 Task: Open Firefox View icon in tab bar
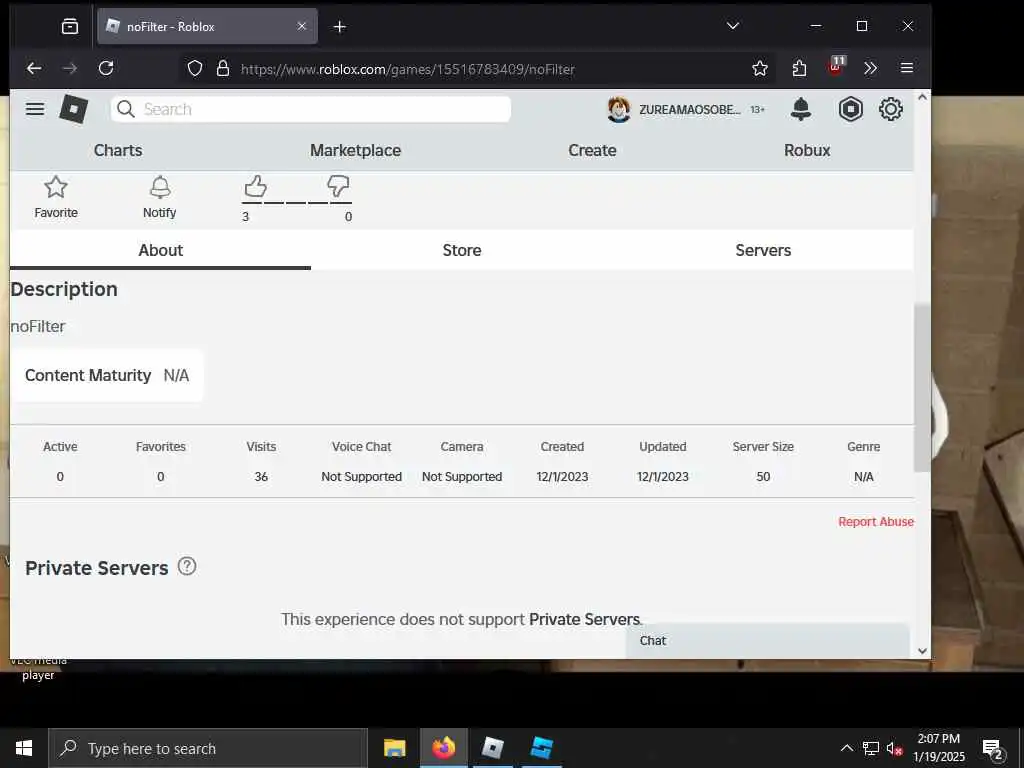tap(70, 26)
